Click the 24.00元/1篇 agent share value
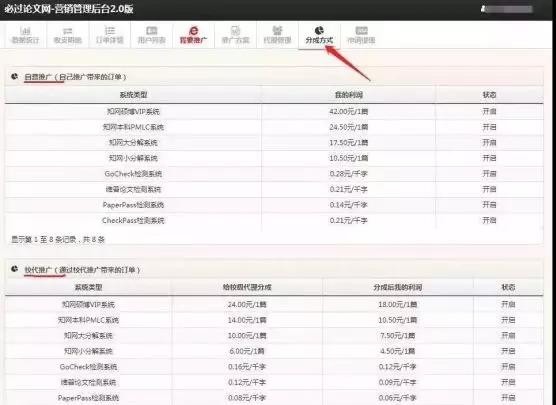The width and height of the screenshot is (556, 405). (x=247, y=304)
